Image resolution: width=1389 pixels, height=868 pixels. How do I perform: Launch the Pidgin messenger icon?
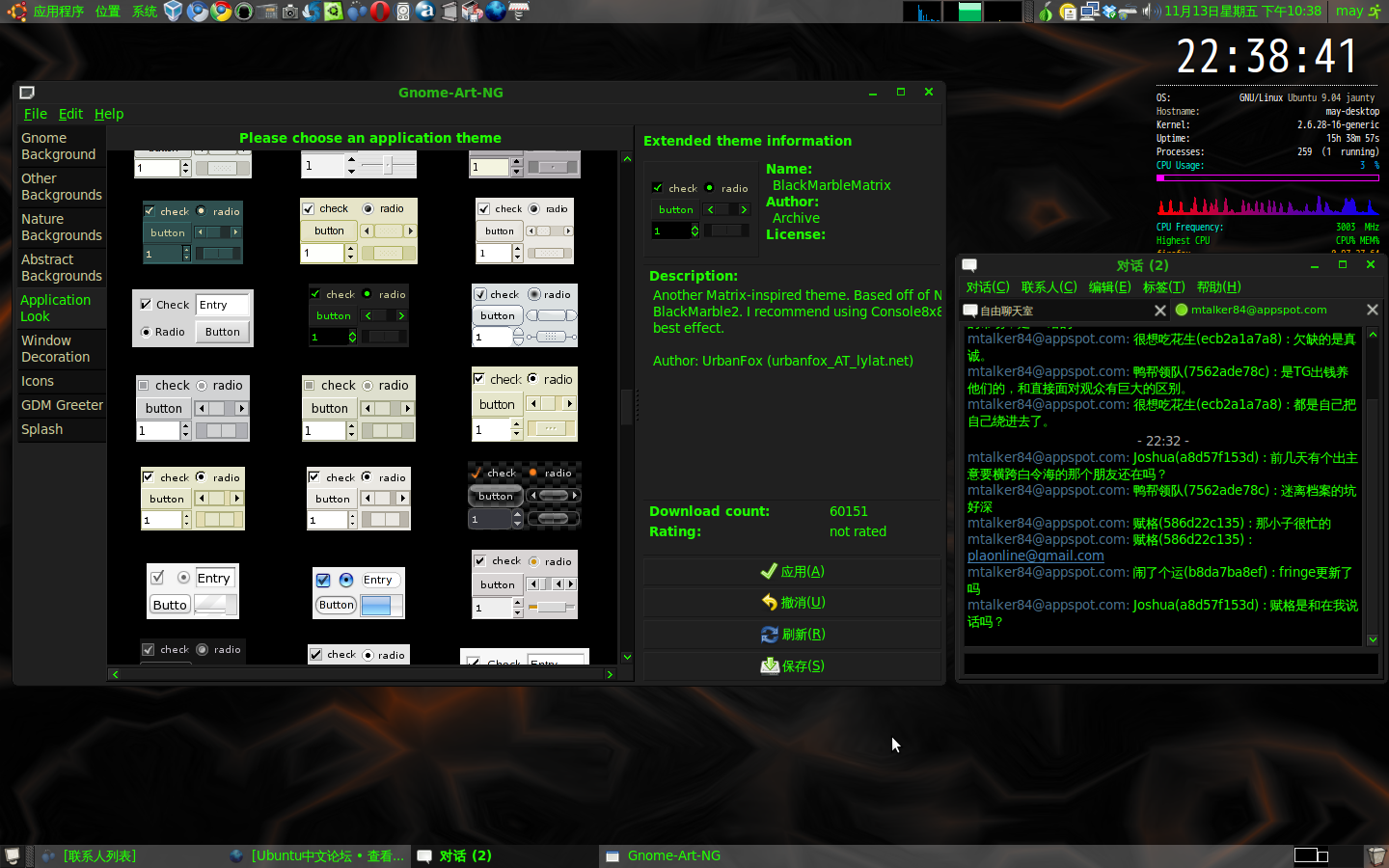(x=357, y=12)
